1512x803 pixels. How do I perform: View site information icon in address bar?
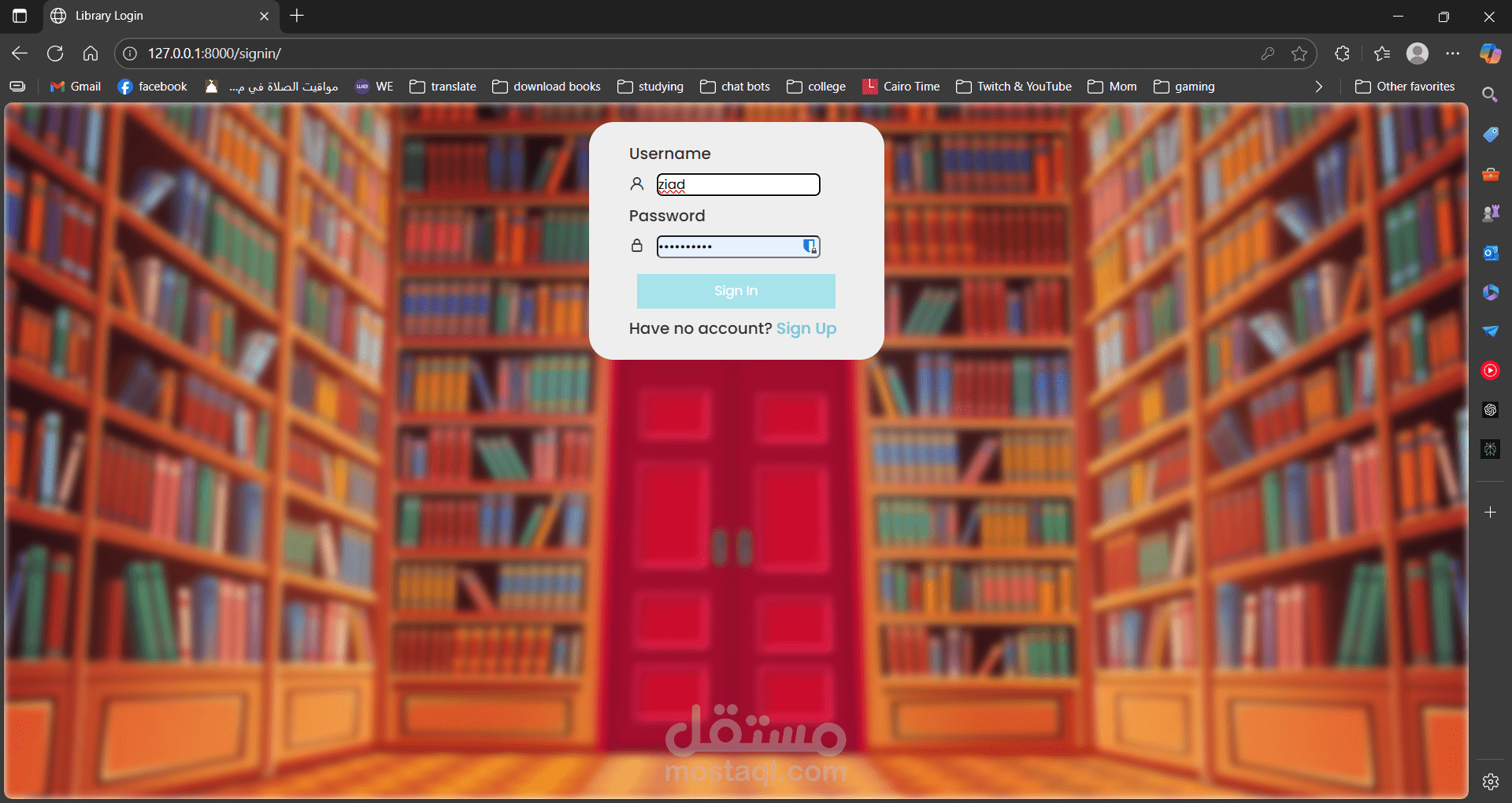coord(131,54)
